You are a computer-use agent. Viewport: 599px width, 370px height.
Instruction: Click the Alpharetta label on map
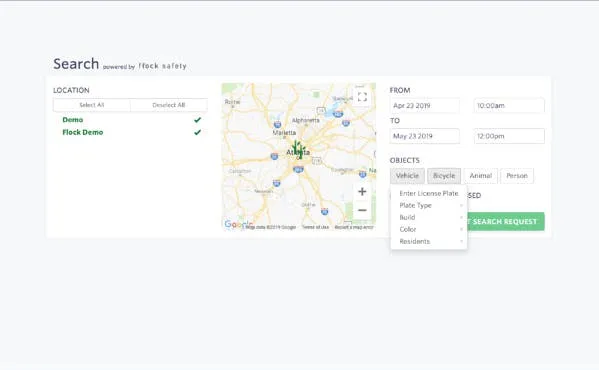point(305,120)
